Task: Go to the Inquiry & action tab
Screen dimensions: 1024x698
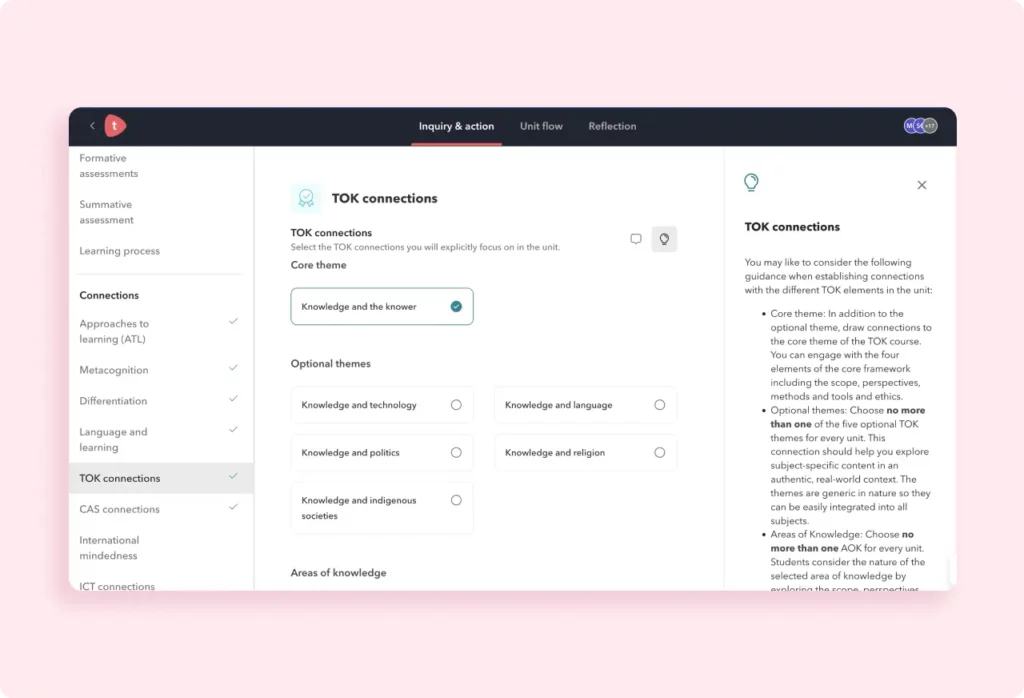Action: pyautogui.click(x=456, y=126)
